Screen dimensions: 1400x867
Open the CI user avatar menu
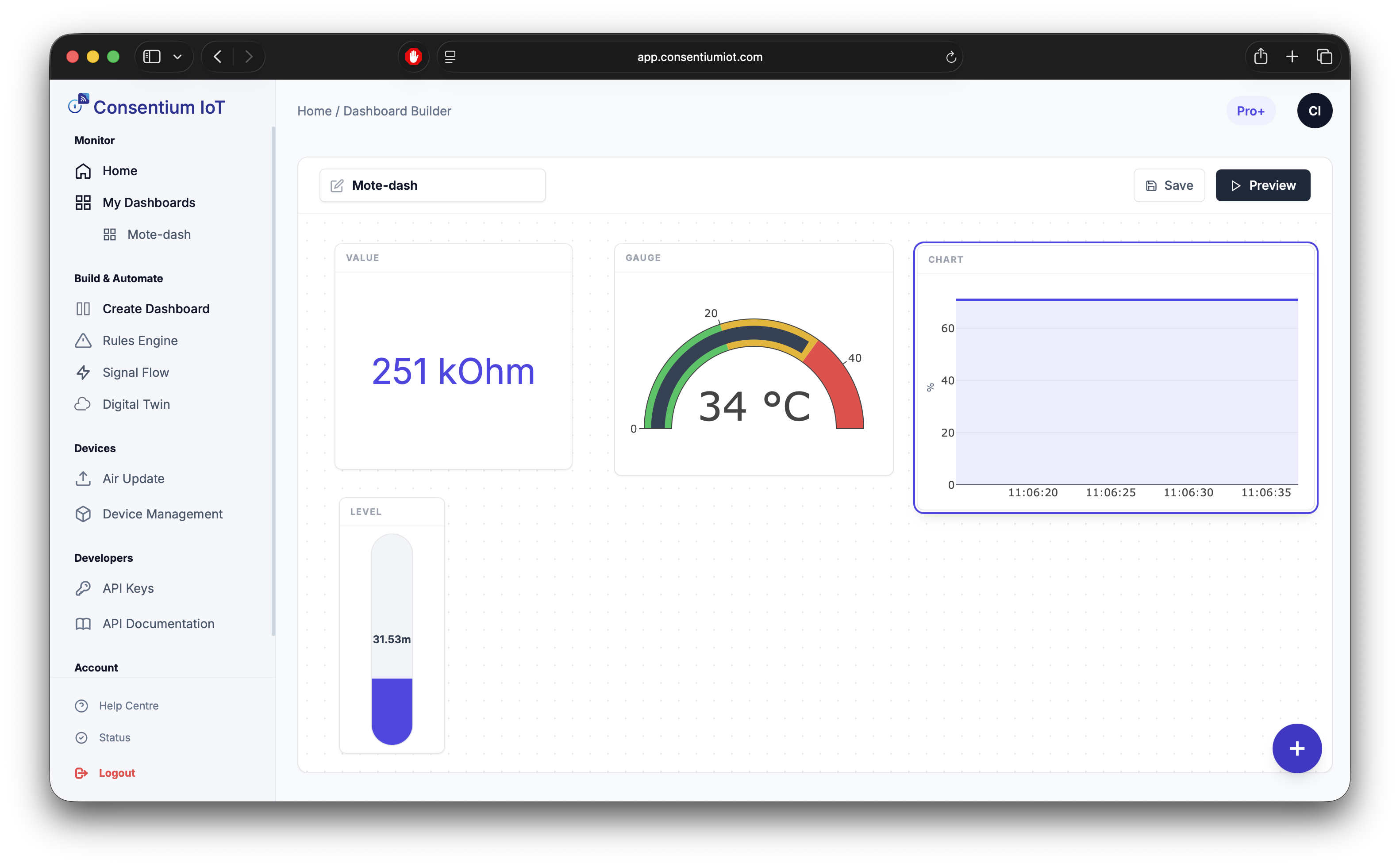(1315, 111)
